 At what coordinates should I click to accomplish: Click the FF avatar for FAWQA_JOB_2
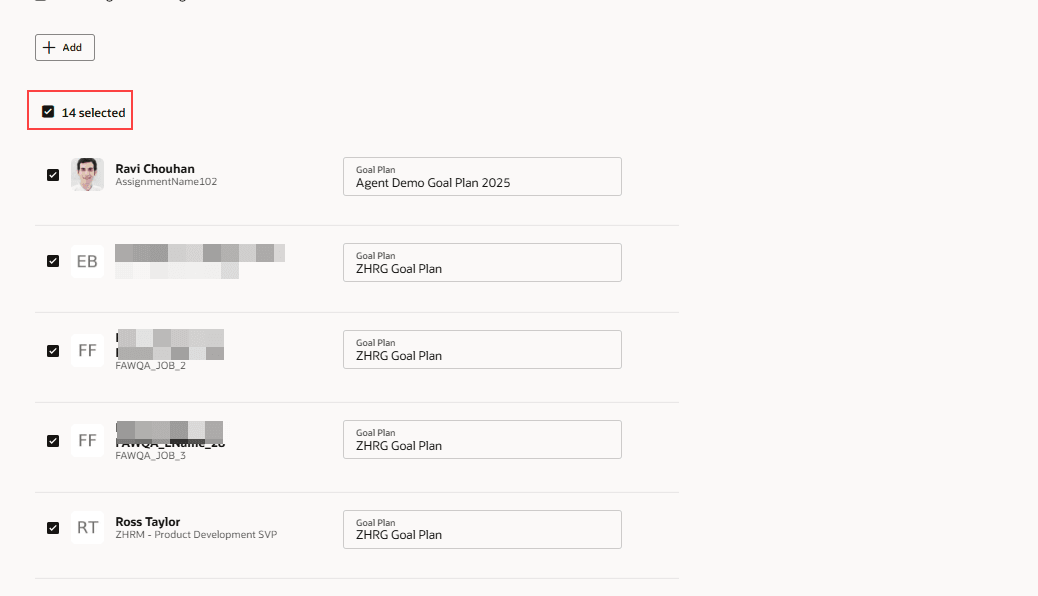tap(87, 351)
